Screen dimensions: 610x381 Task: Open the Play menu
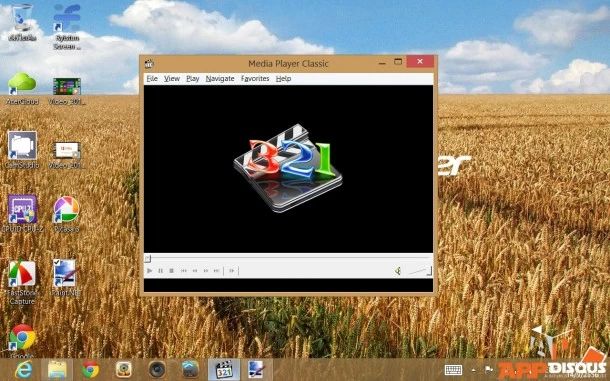tap(193, 79)
